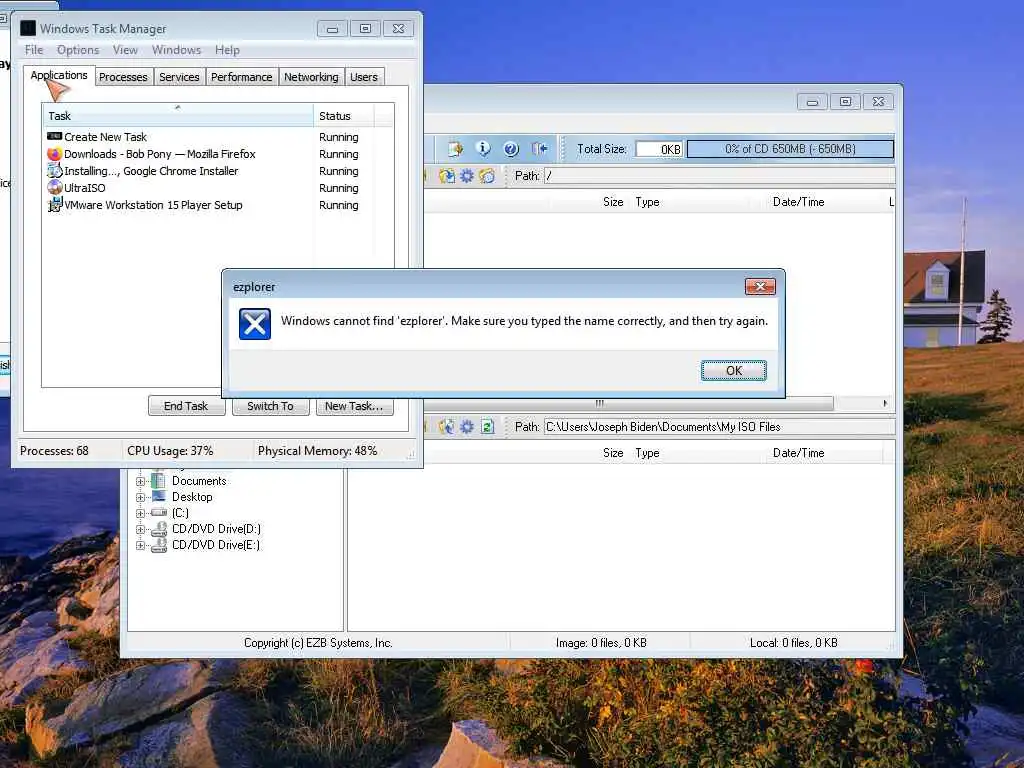The width and height of the screenshot is (1024, 768).
Task: Expand the Documents tree node
Action: tap(140, 481)
